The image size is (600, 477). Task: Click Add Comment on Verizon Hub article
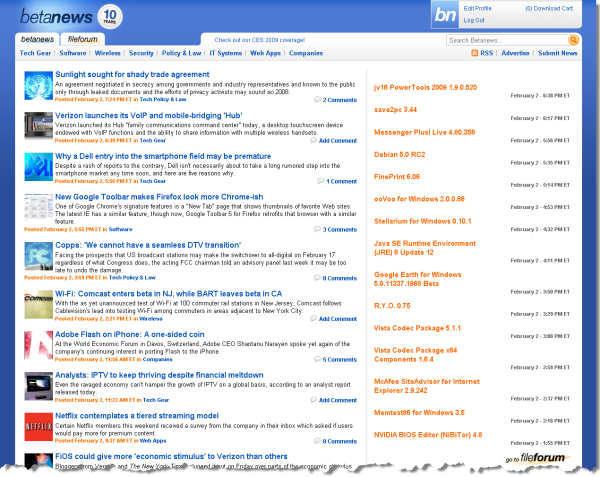[338, 140]
